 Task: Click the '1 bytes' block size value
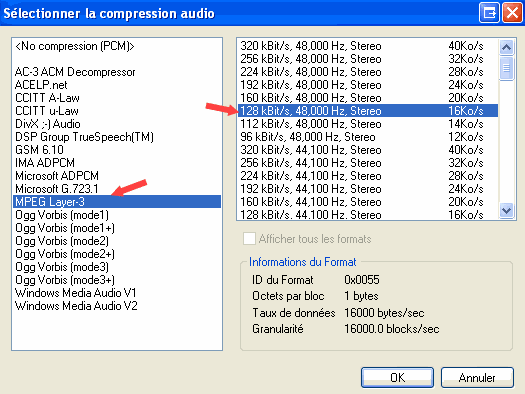point(361,296)
